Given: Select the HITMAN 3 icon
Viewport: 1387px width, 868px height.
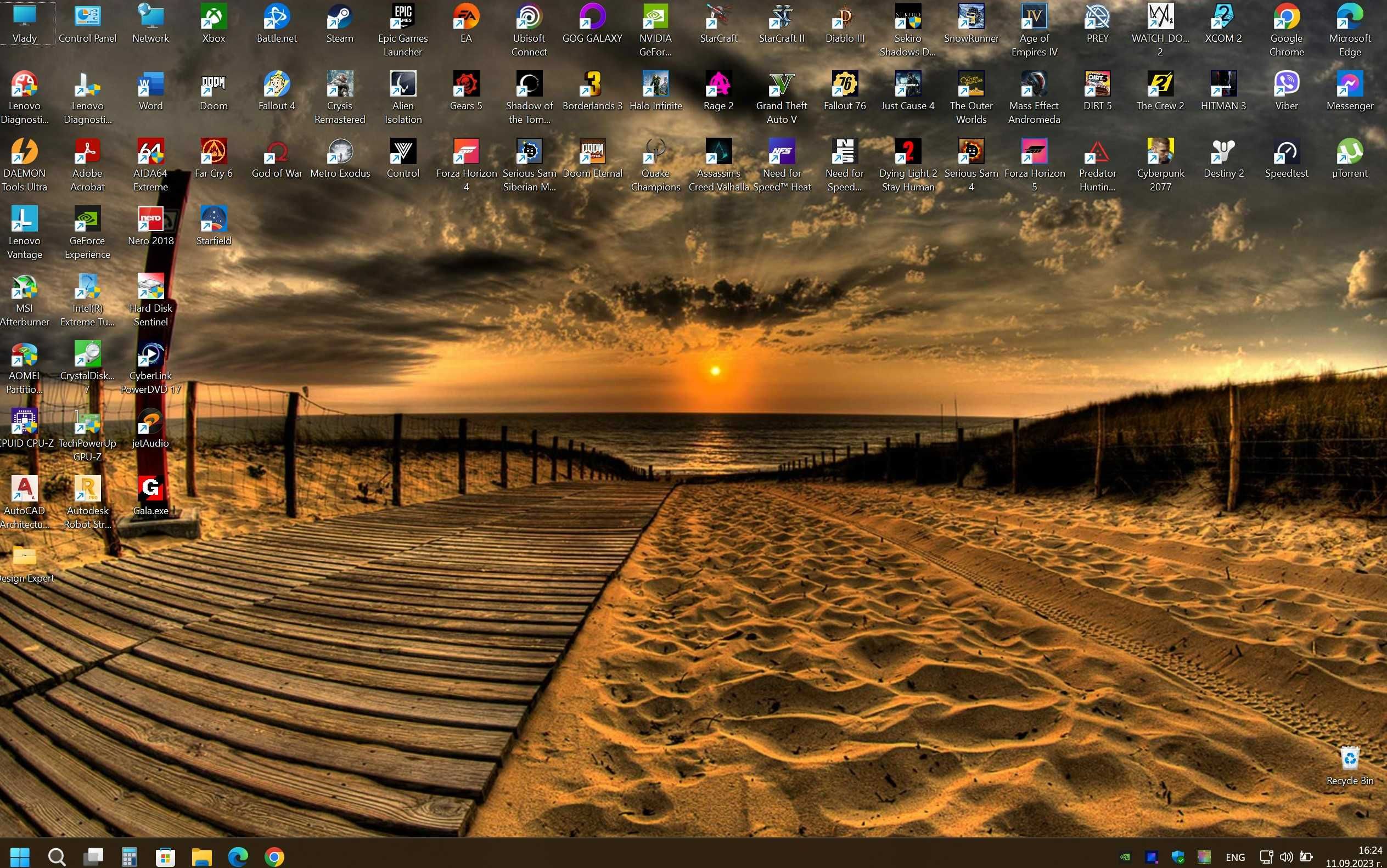Looking at the screenshot, I should tap(1223, 92).
